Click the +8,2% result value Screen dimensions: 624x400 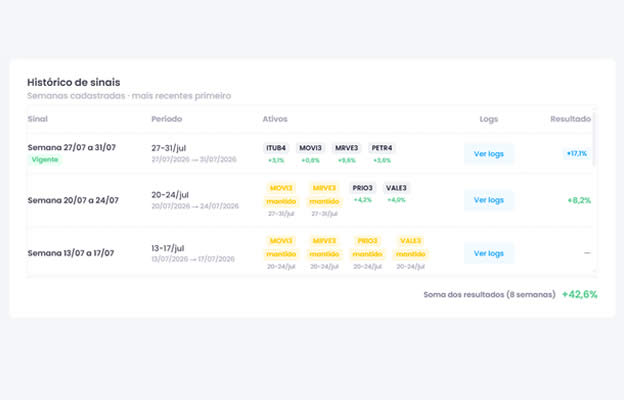579,200
